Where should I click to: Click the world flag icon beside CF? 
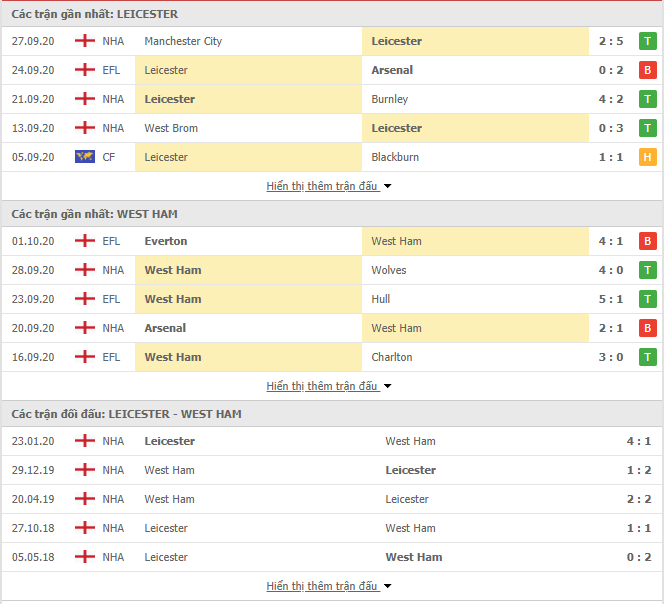click(85, 157)
